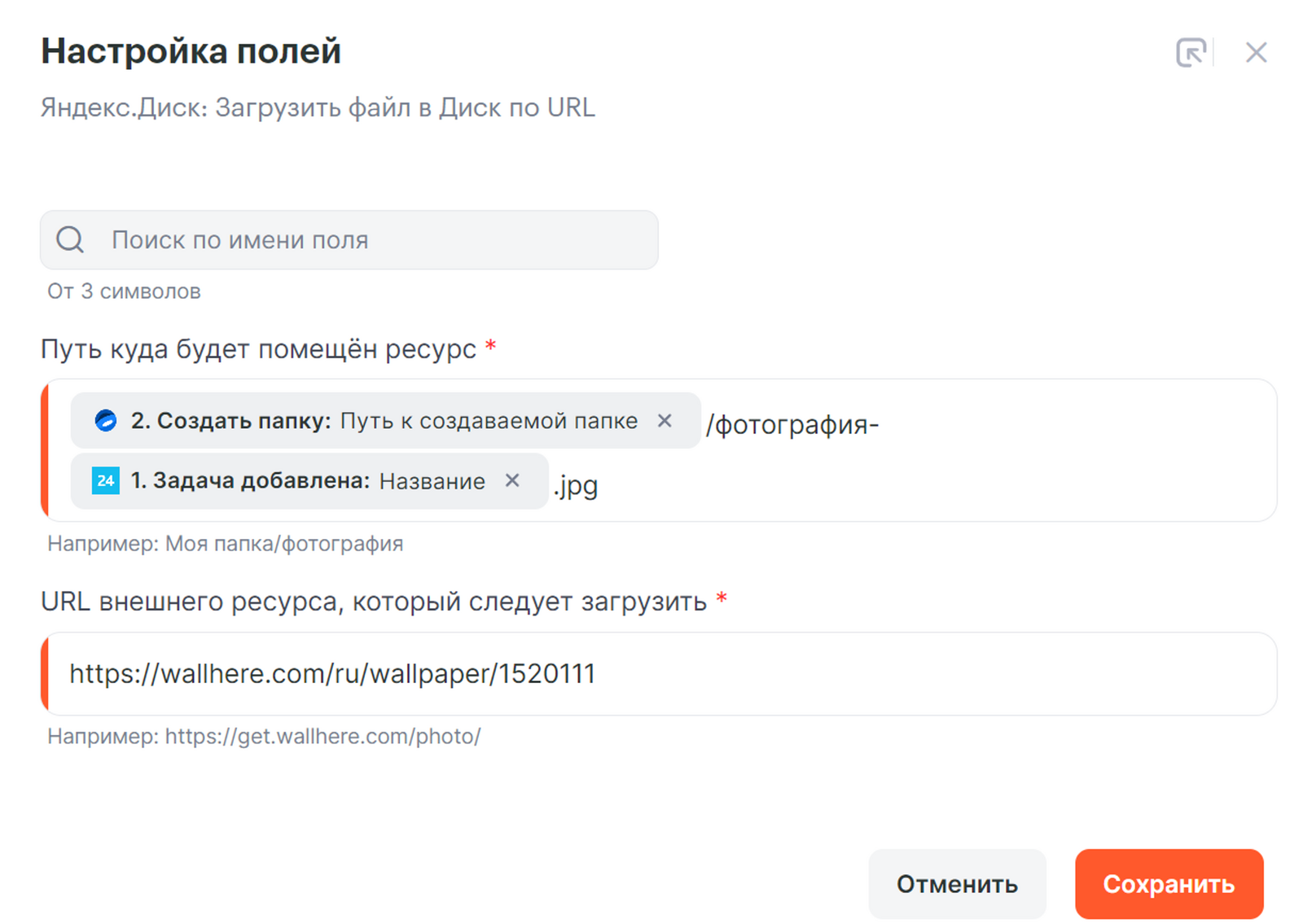Click the magnifier search icon
The height and width of the screenshot is (924, 1303).
70,239
